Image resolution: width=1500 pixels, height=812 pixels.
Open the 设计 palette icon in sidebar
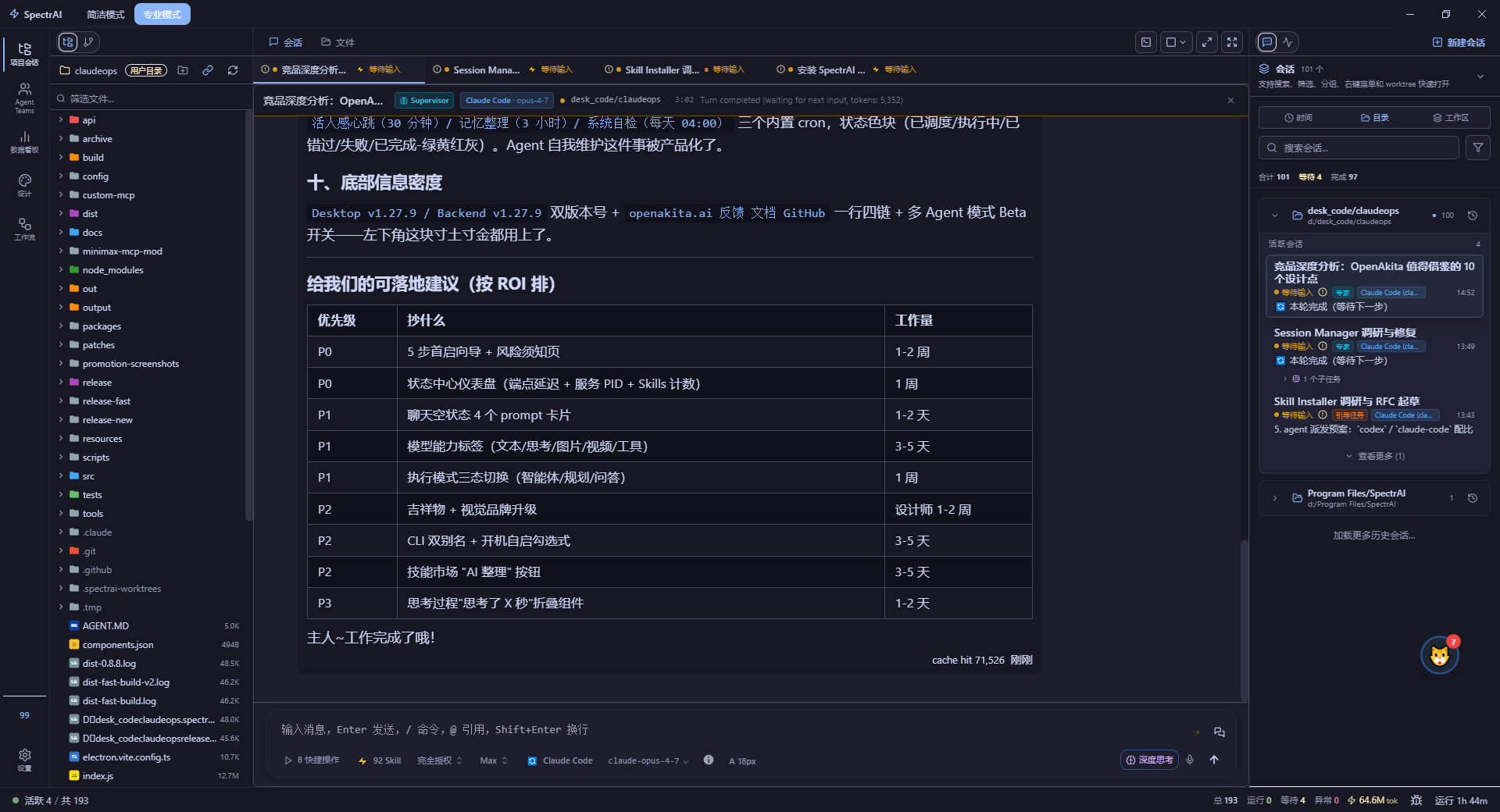point(24,185)
